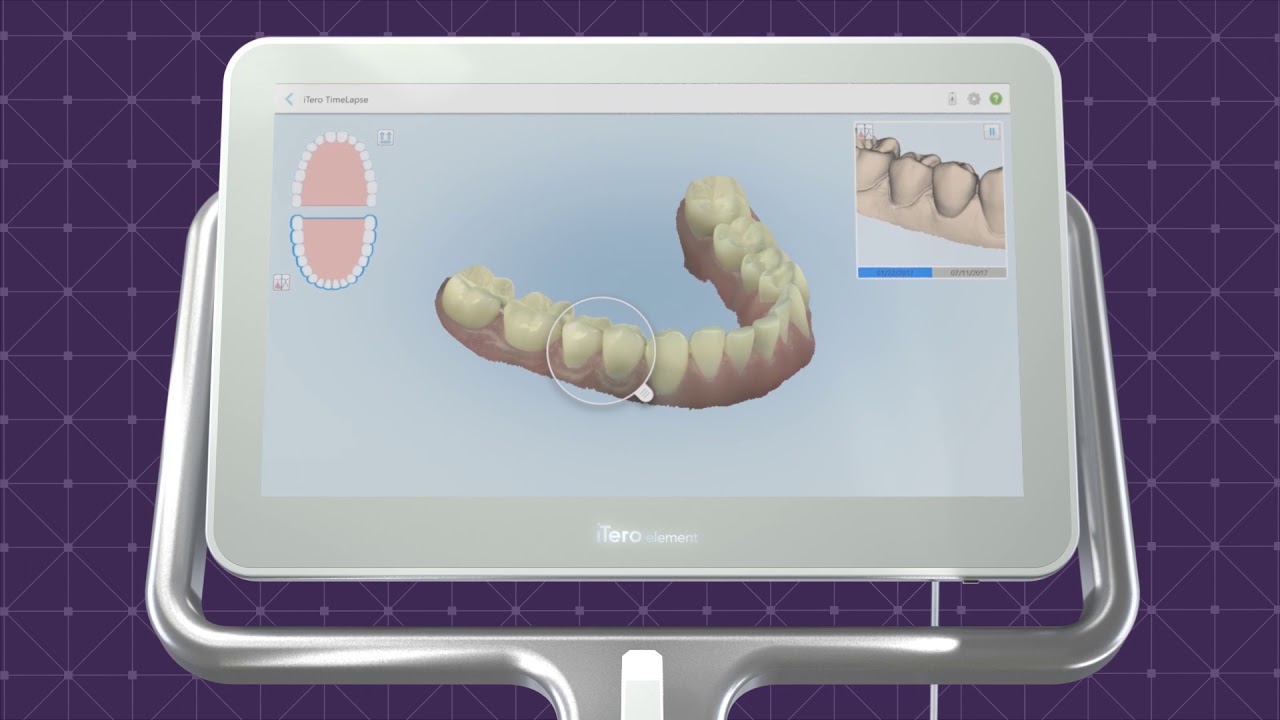Image resolution: width=1280 pixels, height=720 pixels.
Task: Click the iTero TimeLapse title text
Action: pyautogui.click(x=335, y=100)
